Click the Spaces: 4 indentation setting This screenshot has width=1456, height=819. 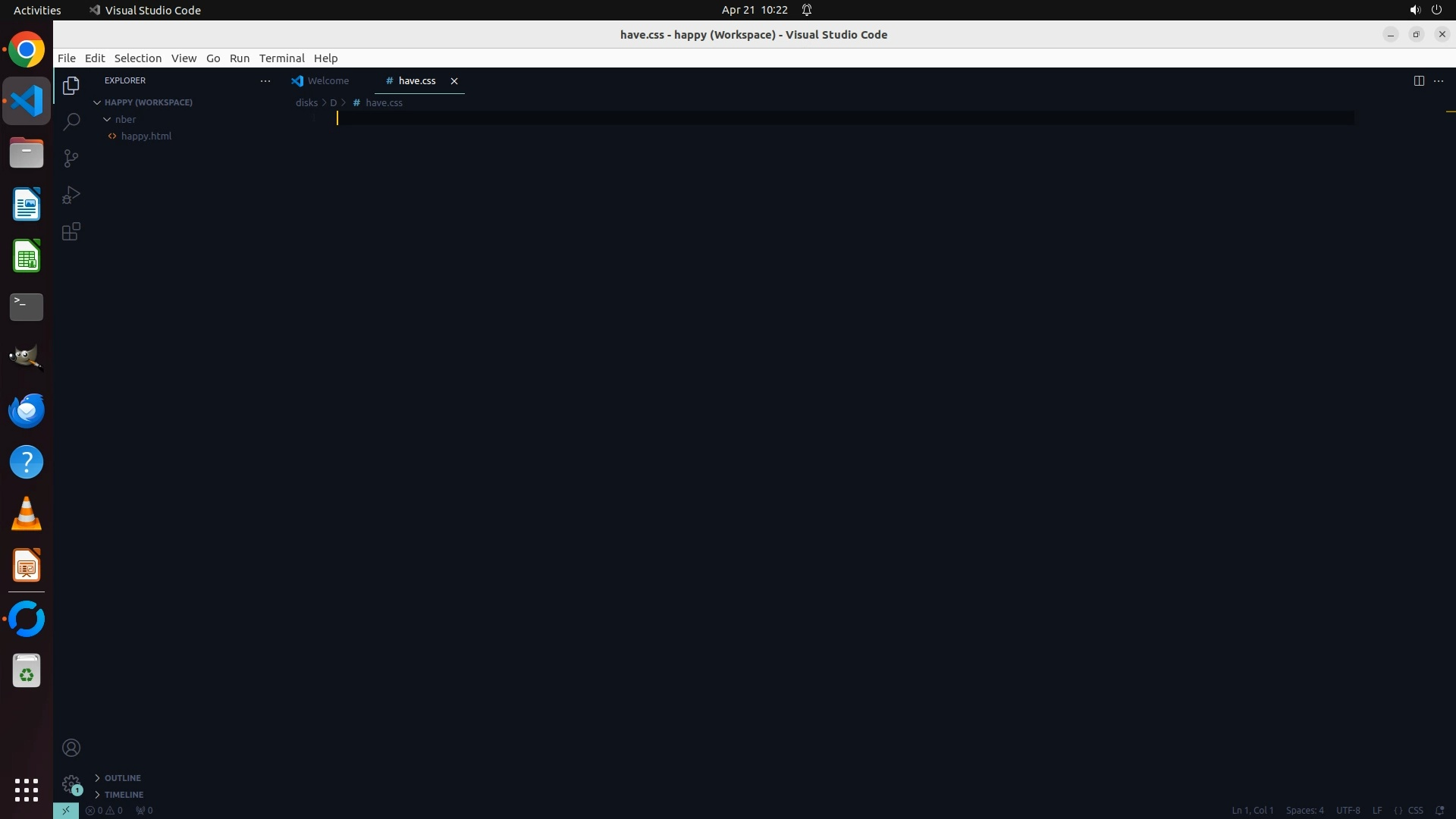(1304, 810)
